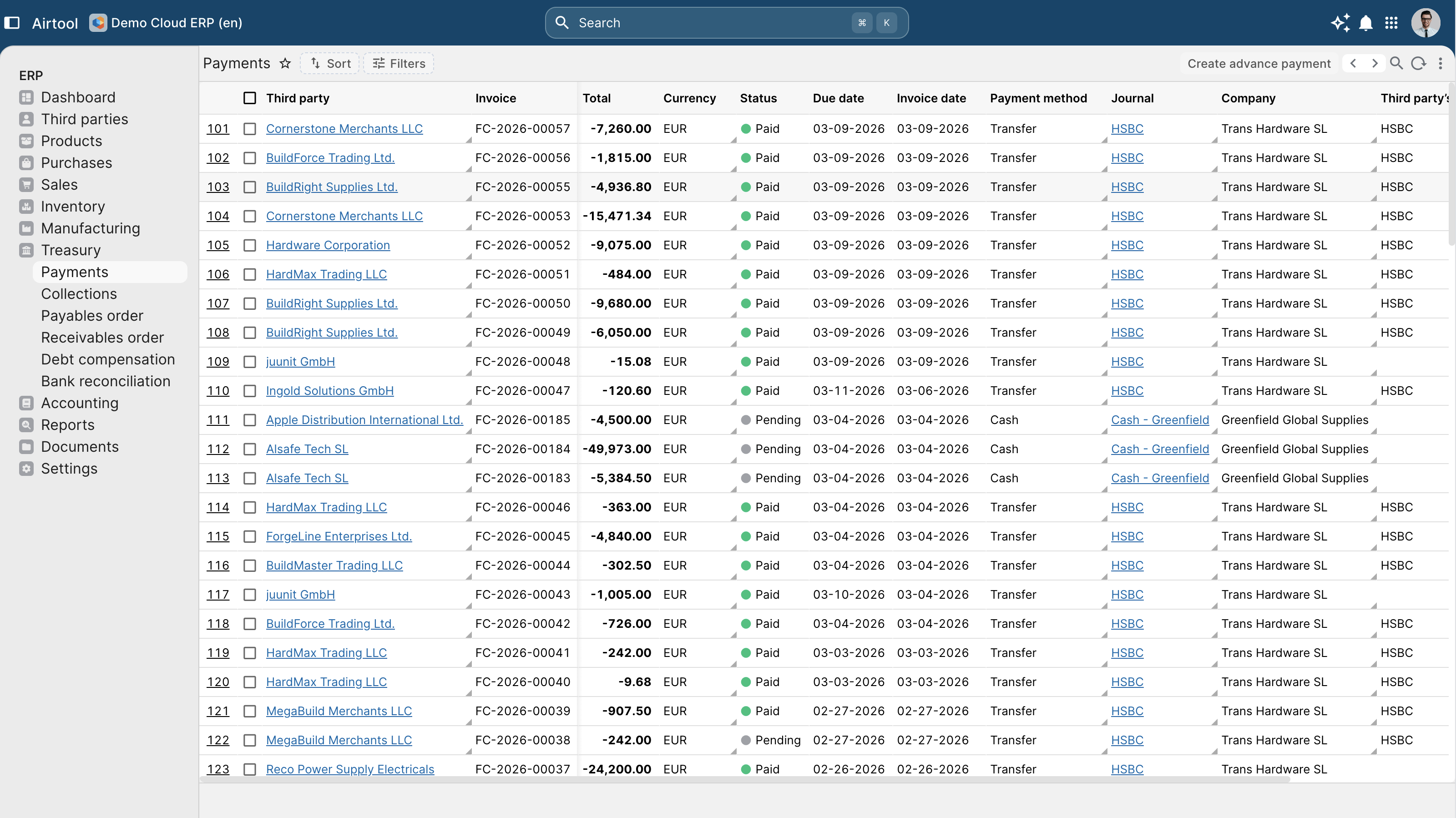The width and height of the screenshot is (1456, 818).
Task: Toggle the sidebar panel icon
Action: click(x=12, y=23)
